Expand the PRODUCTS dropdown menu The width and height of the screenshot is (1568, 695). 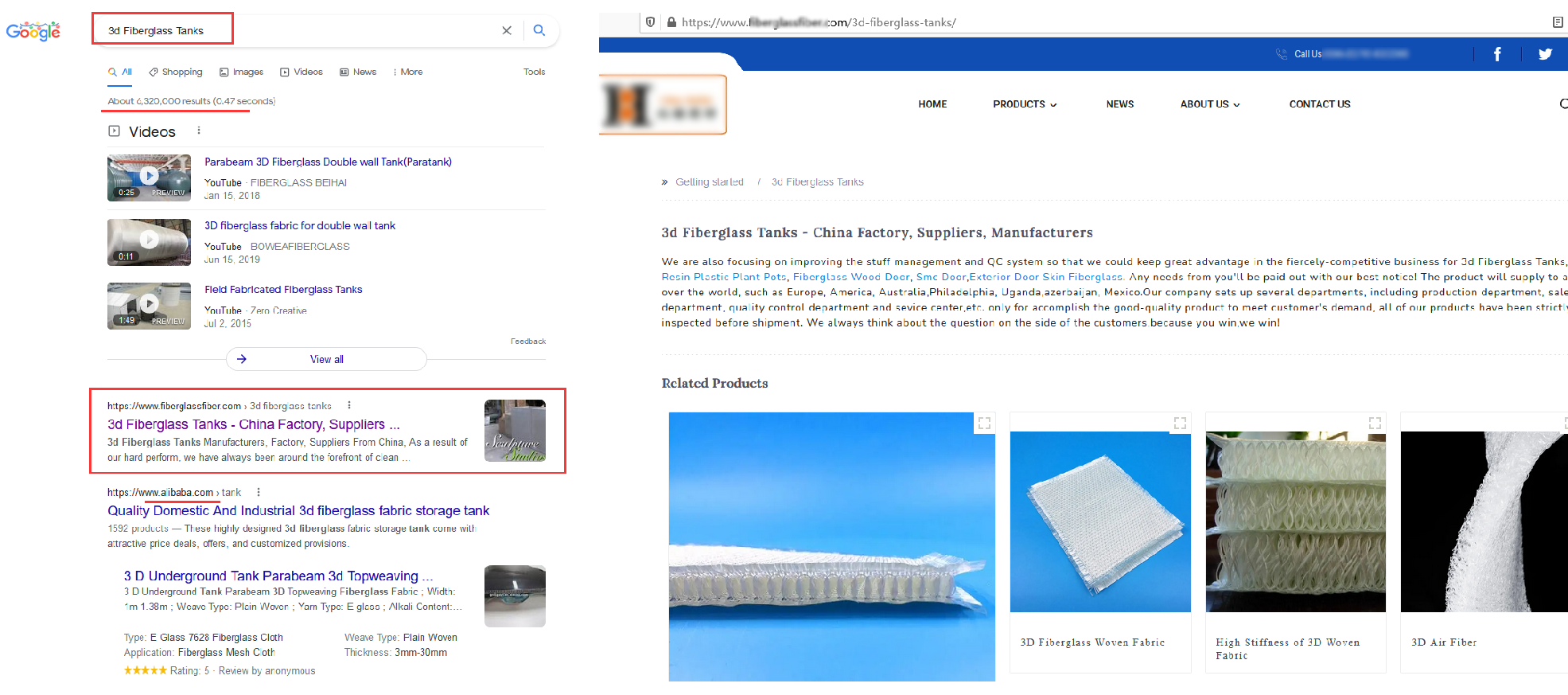click(1025, 104)
